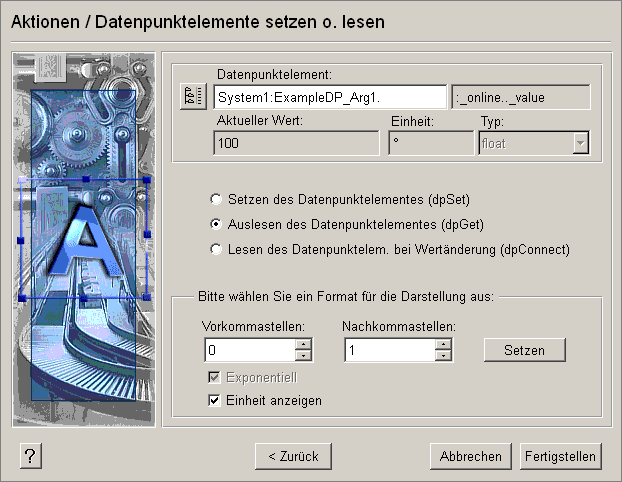Increase Vorkommastellen with the up arrow
This screenshot has width=622, height=482.
pyautogui.click(x=304, y=344)
